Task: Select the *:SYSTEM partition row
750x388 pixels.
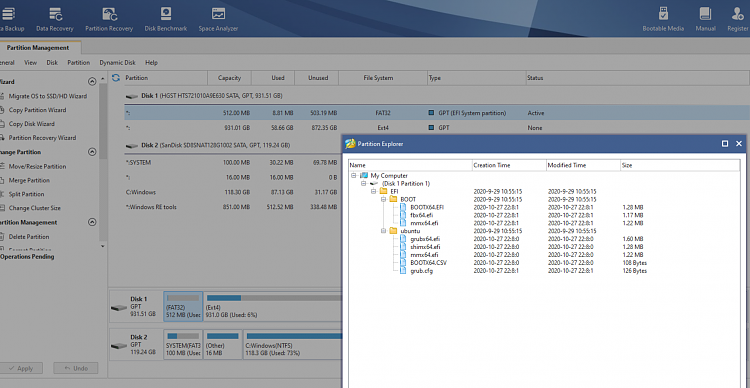Action: pos(232,163)
